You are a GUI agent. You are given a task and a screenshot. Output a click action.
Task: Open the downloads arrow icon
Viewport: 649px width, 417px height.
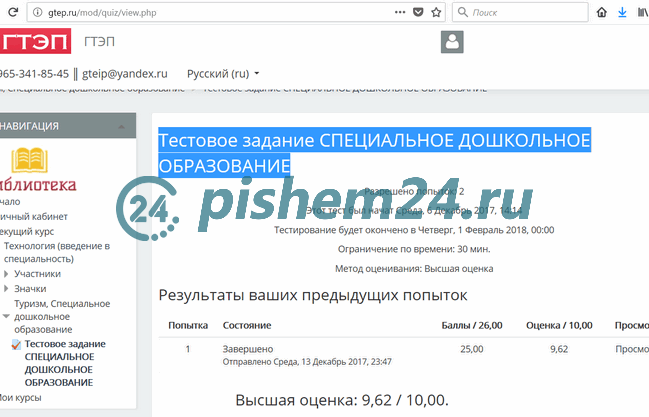(x=622, y=13)
